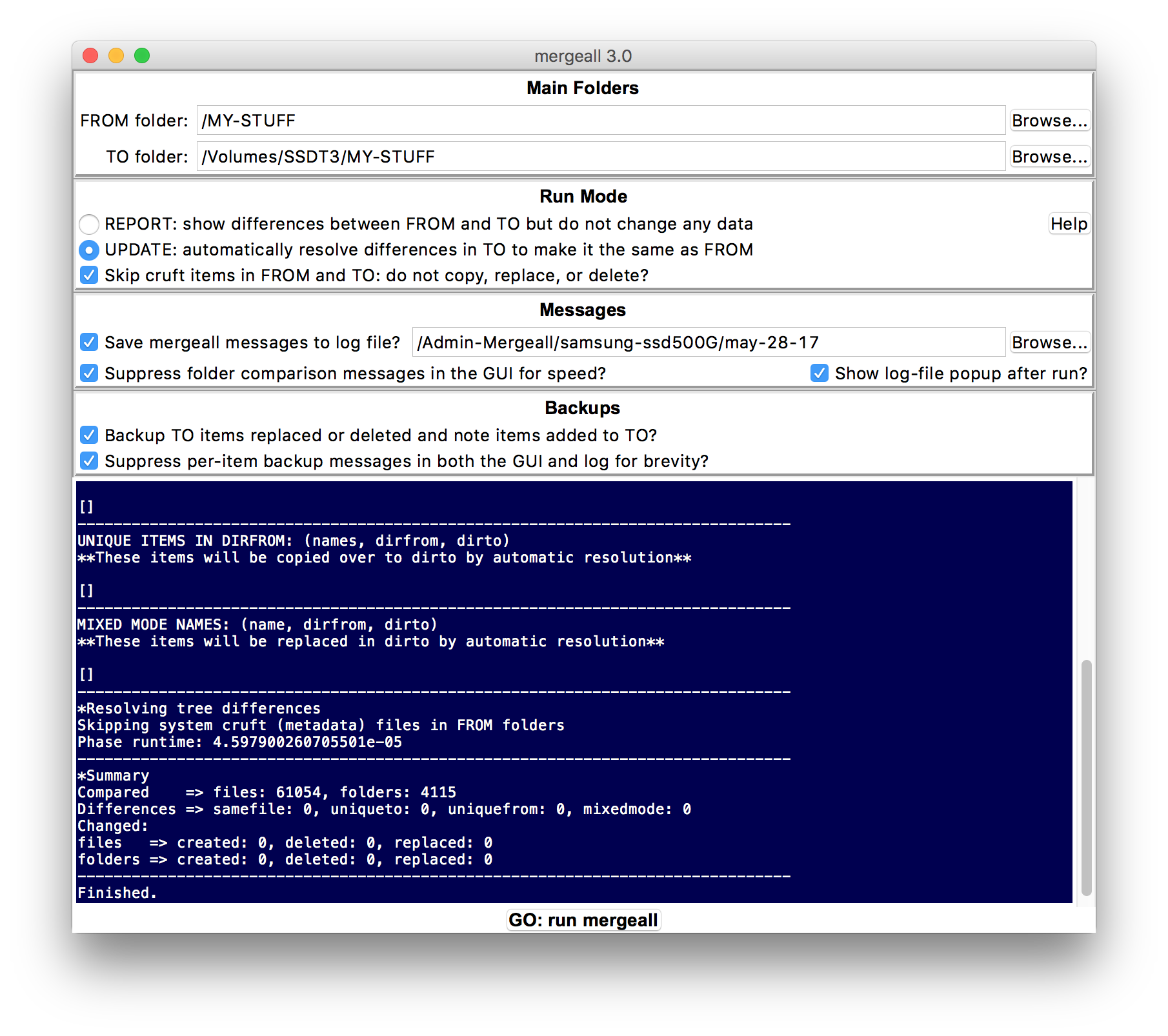Click 'UNIQUE ITEMS IN DIRFROM' log line
The width and height of the screenshot is (1168, 1036).
coord(294,541)
